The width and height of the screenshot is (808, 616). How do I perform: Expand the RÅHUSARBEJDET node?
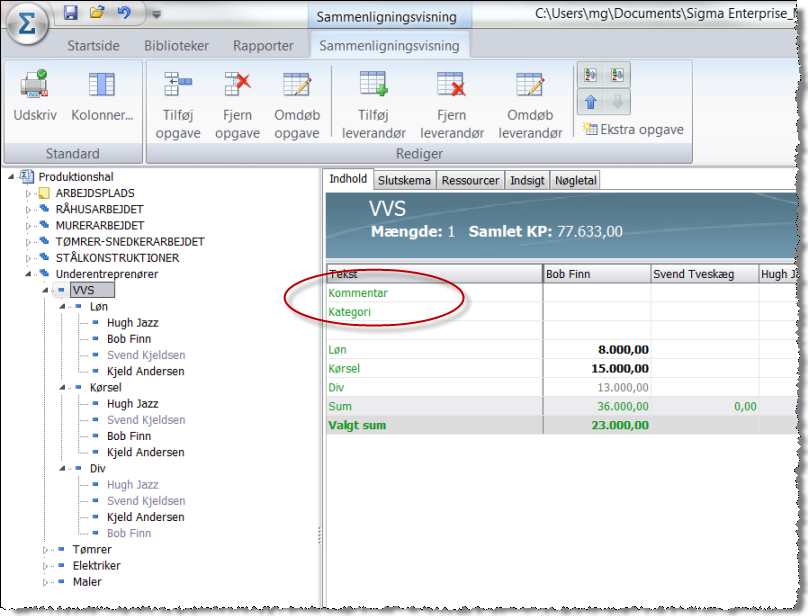(28, 210)
